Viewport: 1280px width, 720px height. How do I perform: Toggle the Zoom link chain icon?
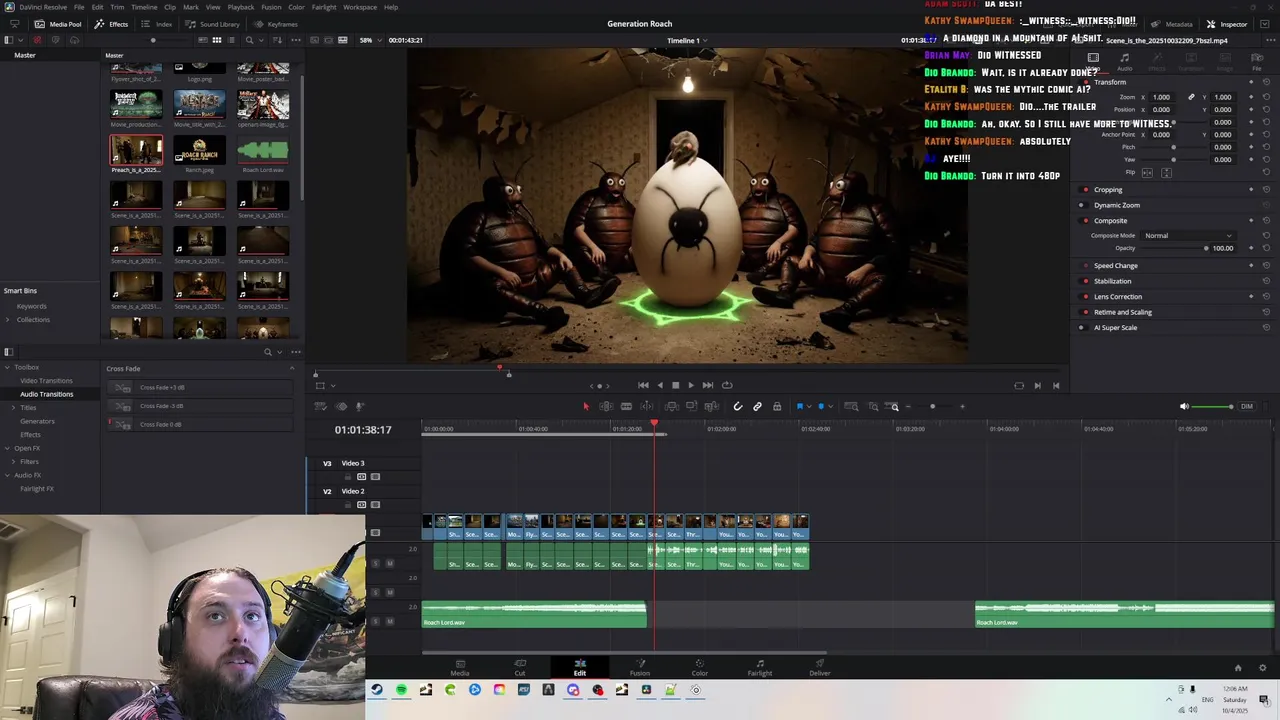[x=1191, y=97]
